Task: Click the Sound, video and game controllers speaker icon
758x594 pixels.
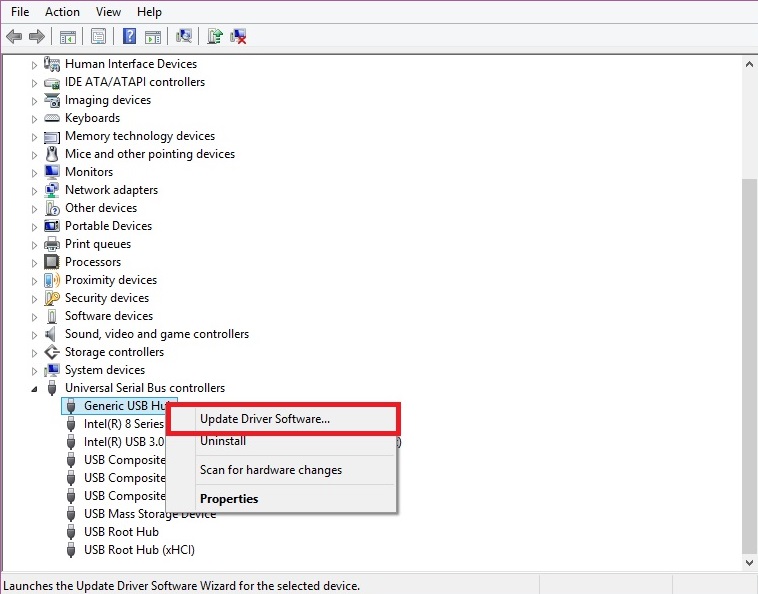Action: (51, 334)
